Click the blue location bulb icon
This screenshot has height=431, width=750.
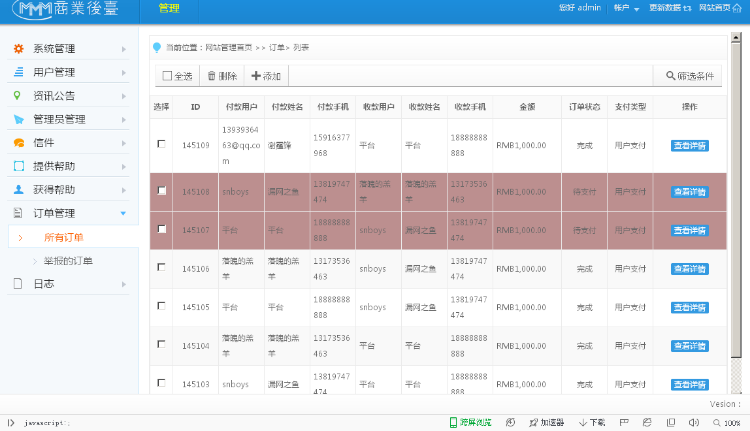click(x=156, y=47)
